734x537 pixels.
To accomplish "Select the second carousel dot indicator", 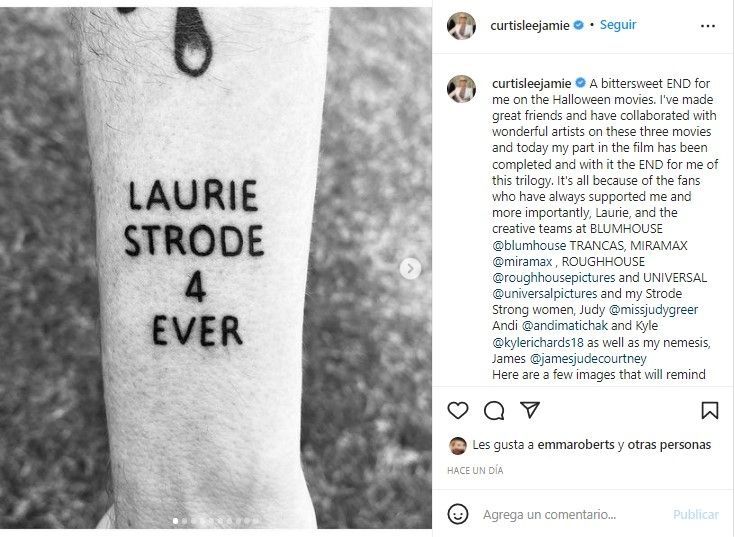I will point(184,521).
